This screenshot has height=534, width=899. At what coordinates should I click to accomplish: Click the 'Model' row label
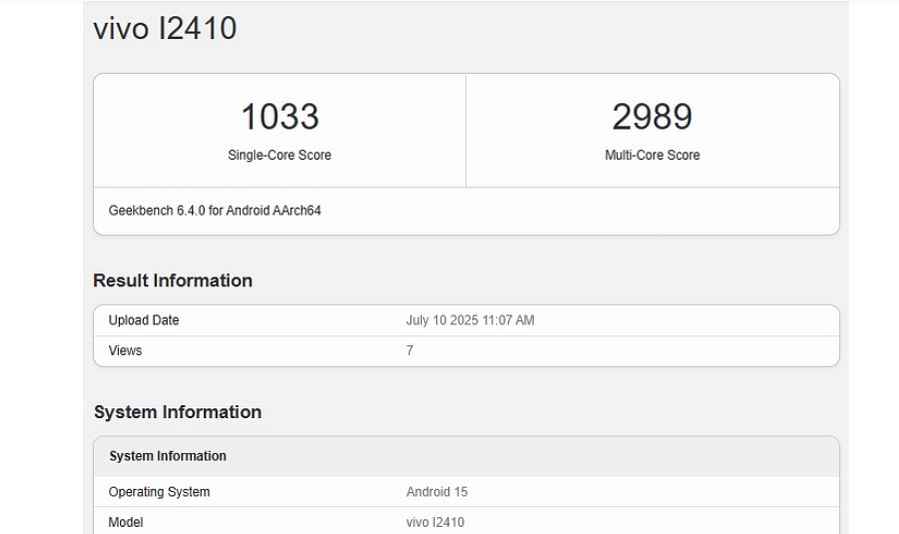click(126, 522)
